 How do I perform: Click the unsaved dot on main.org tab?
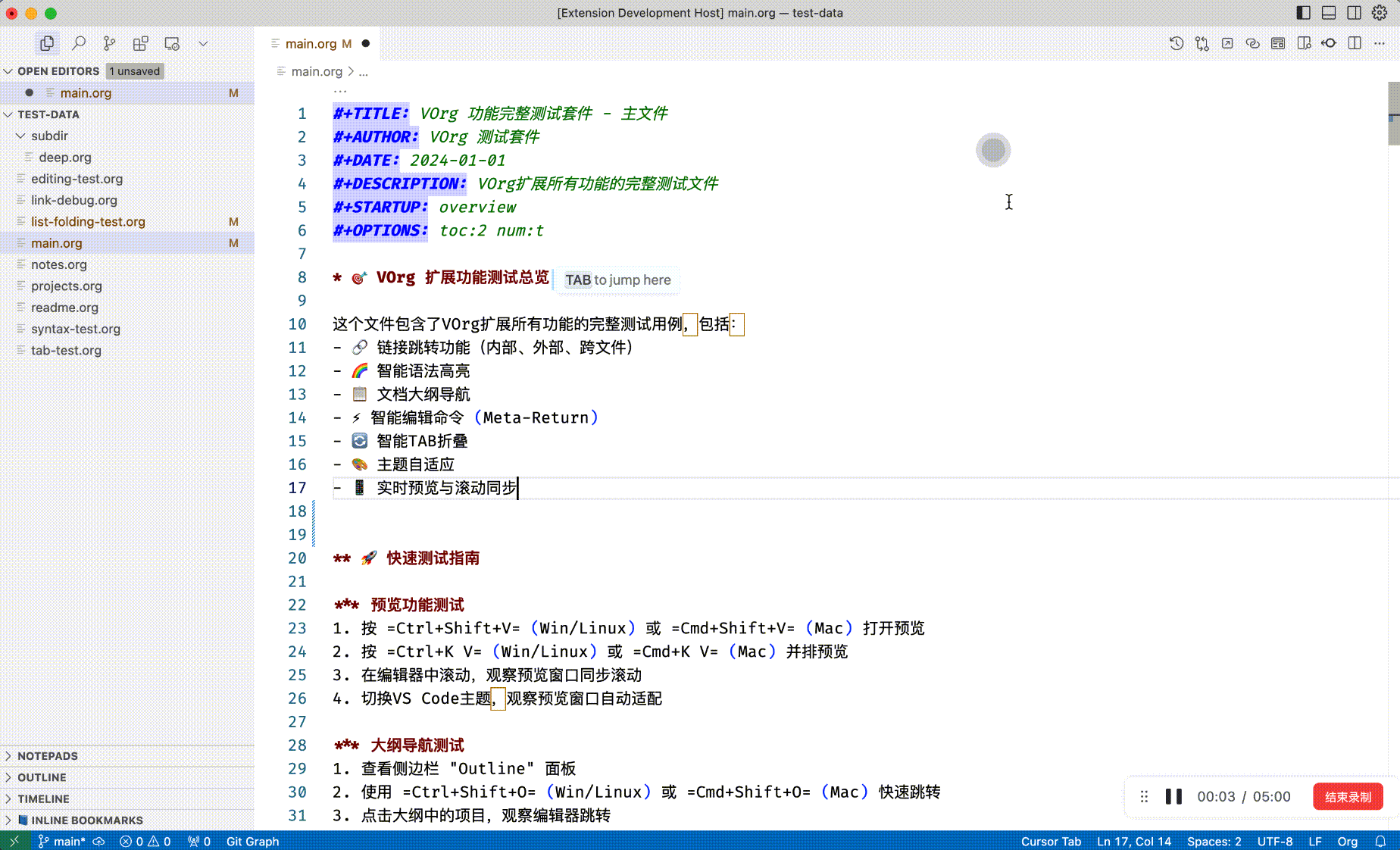366,44
